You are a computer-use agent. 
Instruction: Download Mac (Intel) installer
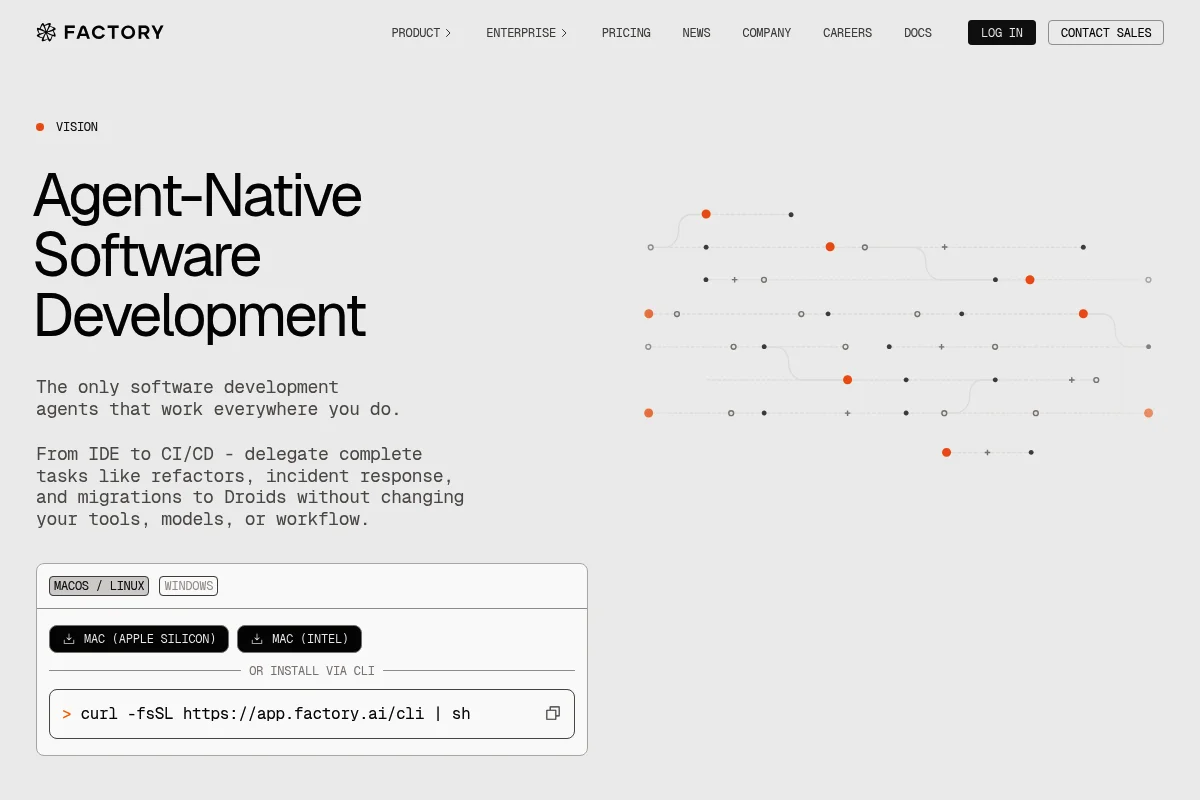[x=299, y=639]
